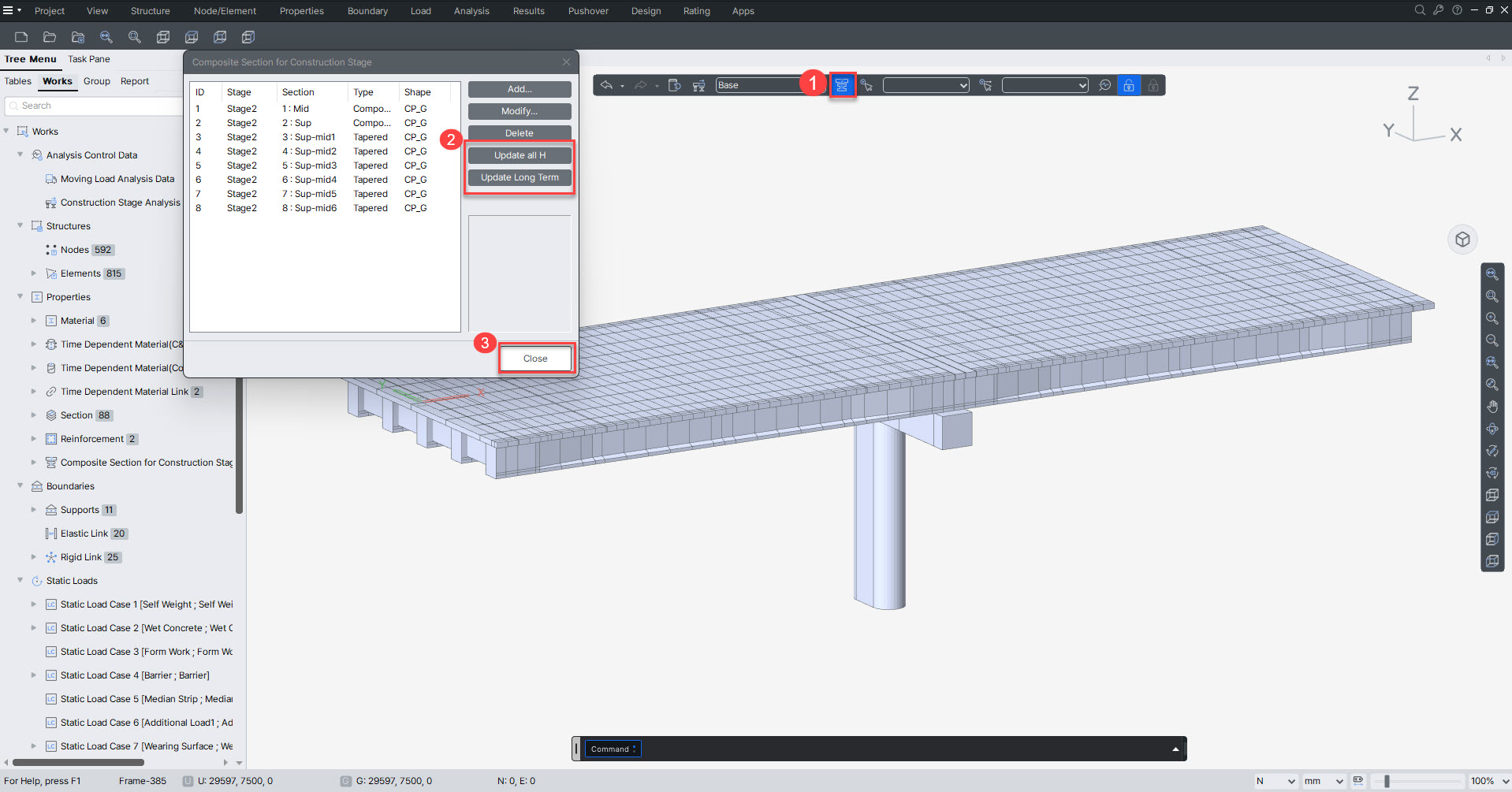Screen dimensions: 1512x792
Task: Click the Zoom In magnifier in right toolbar
Action: click(1492, 318)
